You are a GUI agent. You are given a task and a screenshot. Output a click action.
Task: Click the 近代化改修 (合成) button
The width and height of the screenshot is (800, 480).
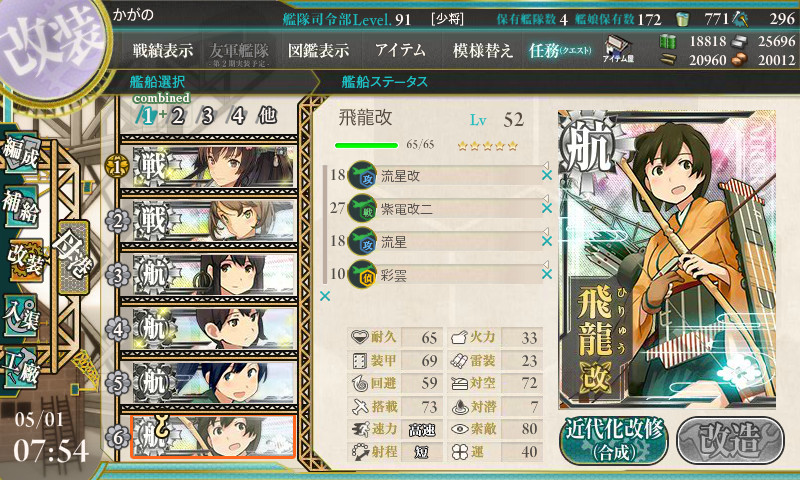tap(614, 440)
